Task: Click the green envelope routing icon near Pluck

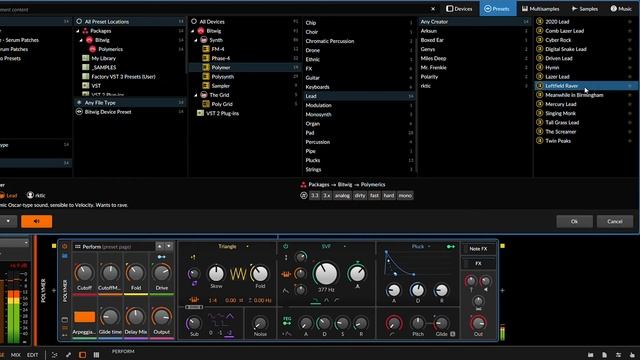Action: (x=451, y=247)
